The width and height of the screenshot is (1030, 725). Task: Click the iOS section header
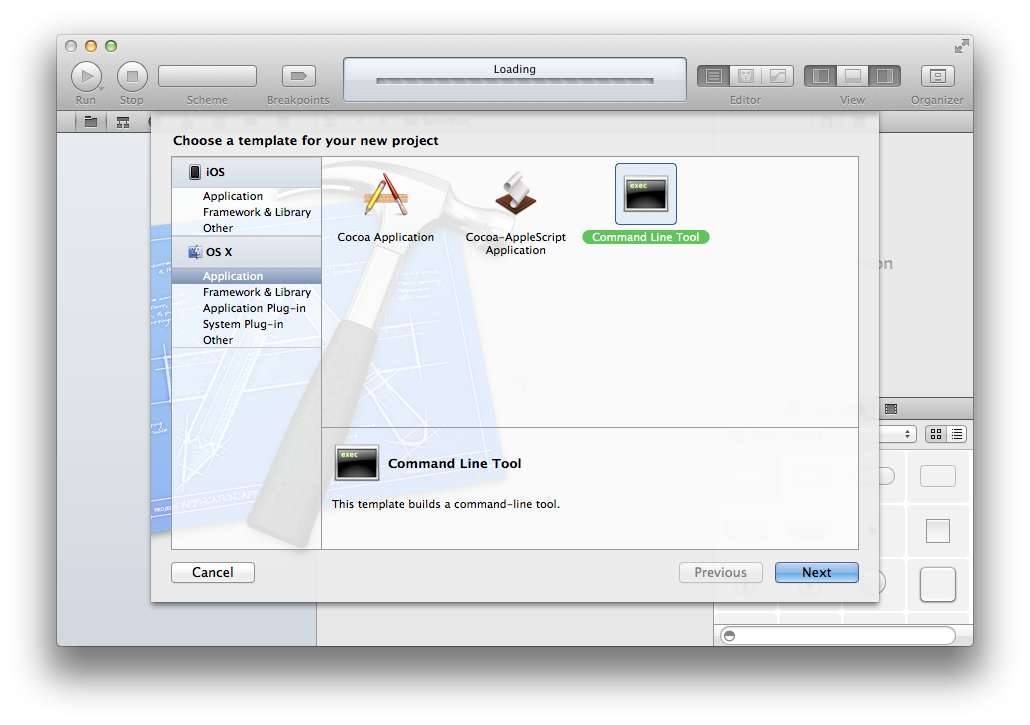(246, 172)
